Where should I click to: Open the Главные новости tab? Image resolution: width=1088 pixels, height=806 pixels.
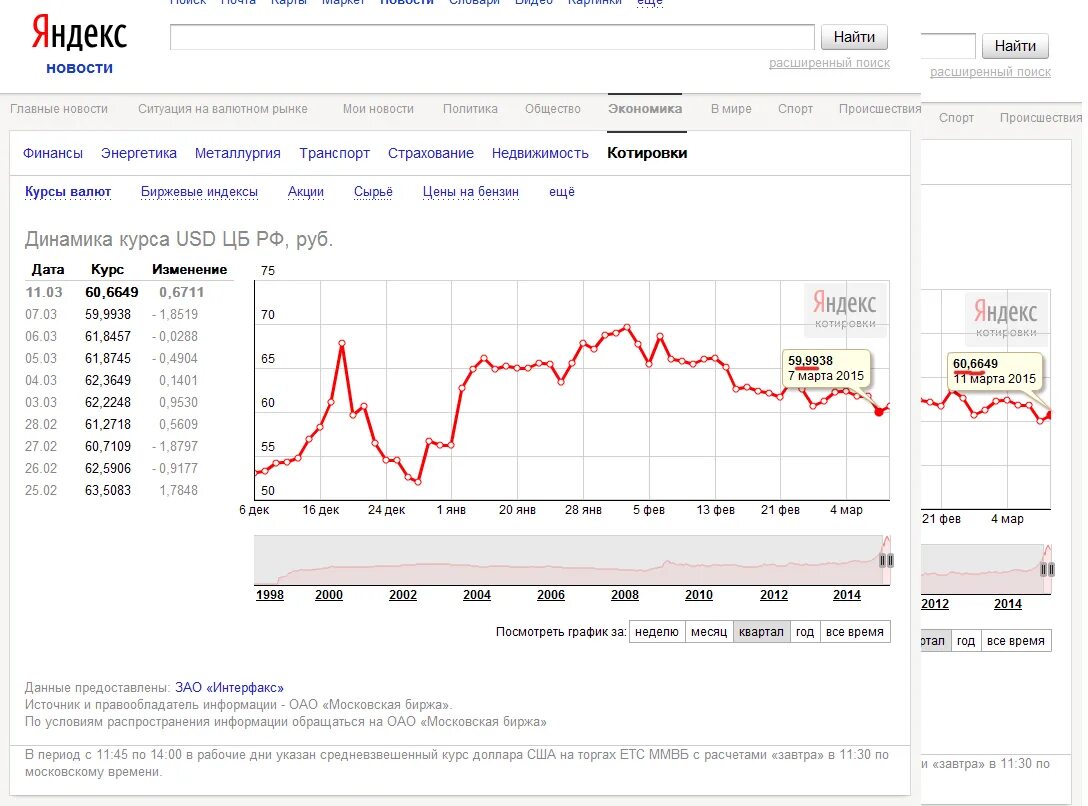[59, 109]
